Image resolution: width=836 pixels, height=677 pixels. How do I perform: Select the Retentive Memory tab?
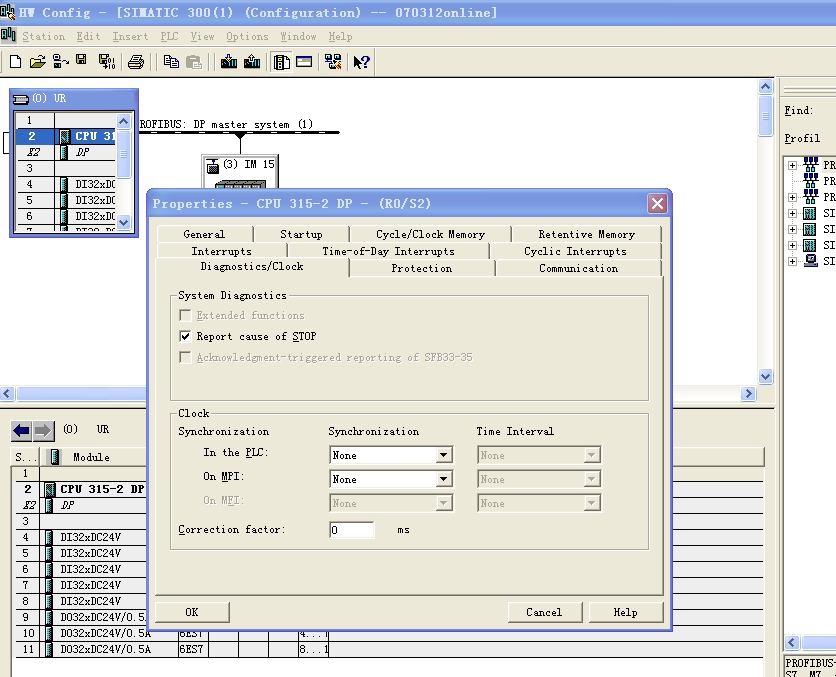(586, 234)
